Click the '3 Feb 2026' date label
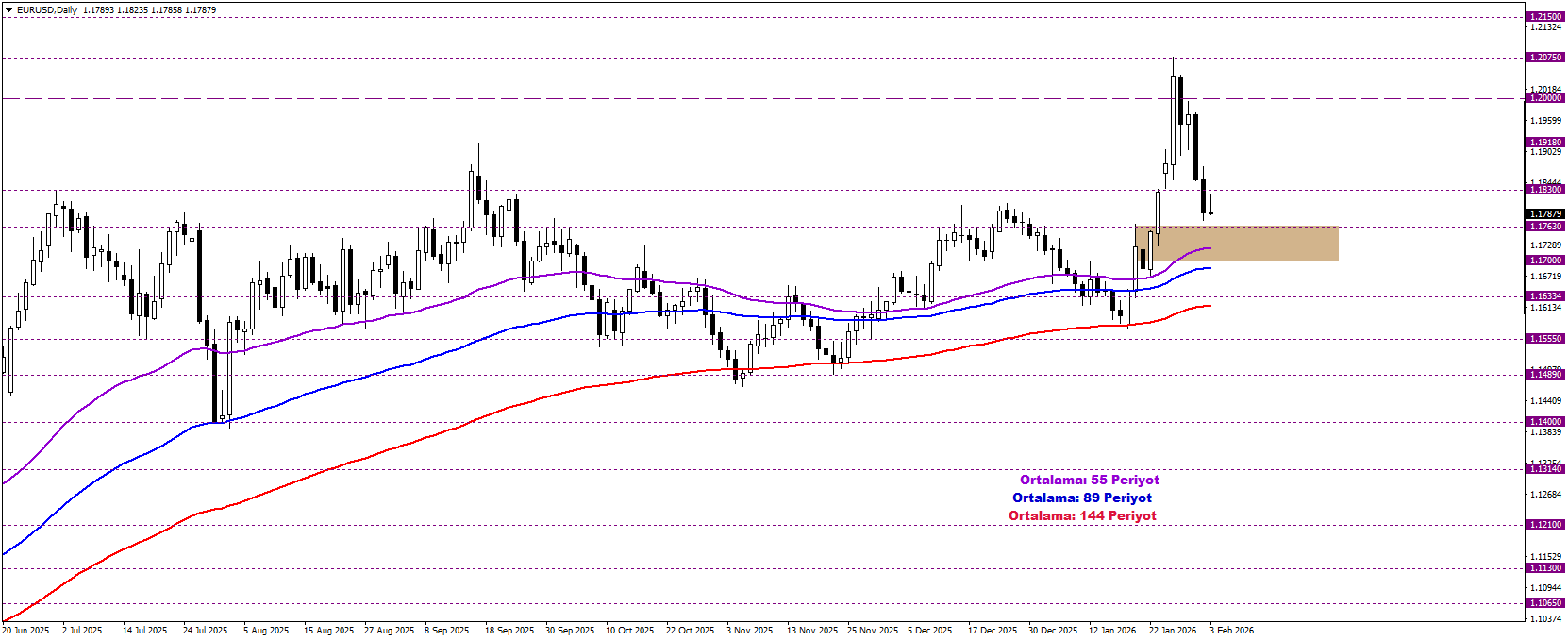Image resolution: width=1568 pixels, height=641 pixels. pyautogui.click(x=1231, y=631)
